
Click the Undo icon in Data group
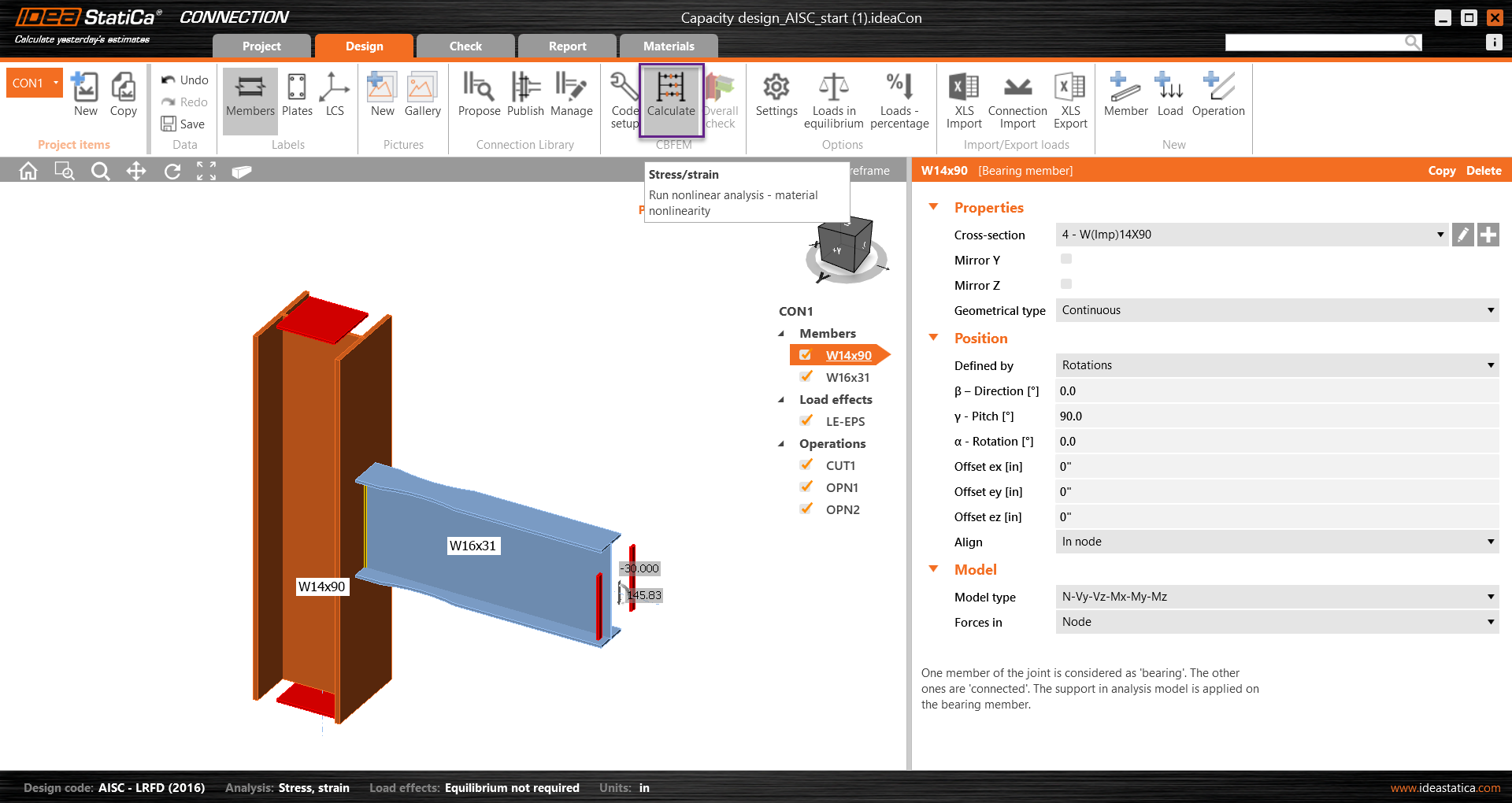coord(169,80)
